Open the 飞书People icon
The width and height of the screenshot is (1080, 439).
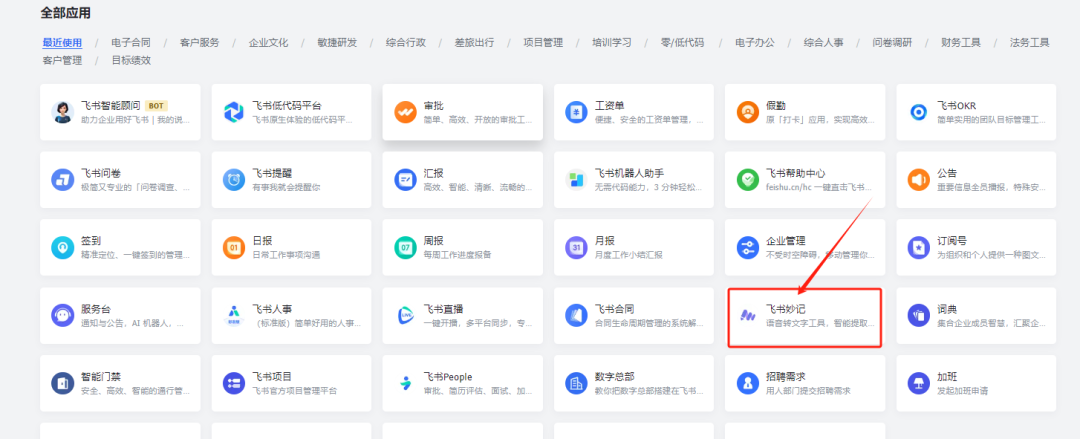click(405, 383)
